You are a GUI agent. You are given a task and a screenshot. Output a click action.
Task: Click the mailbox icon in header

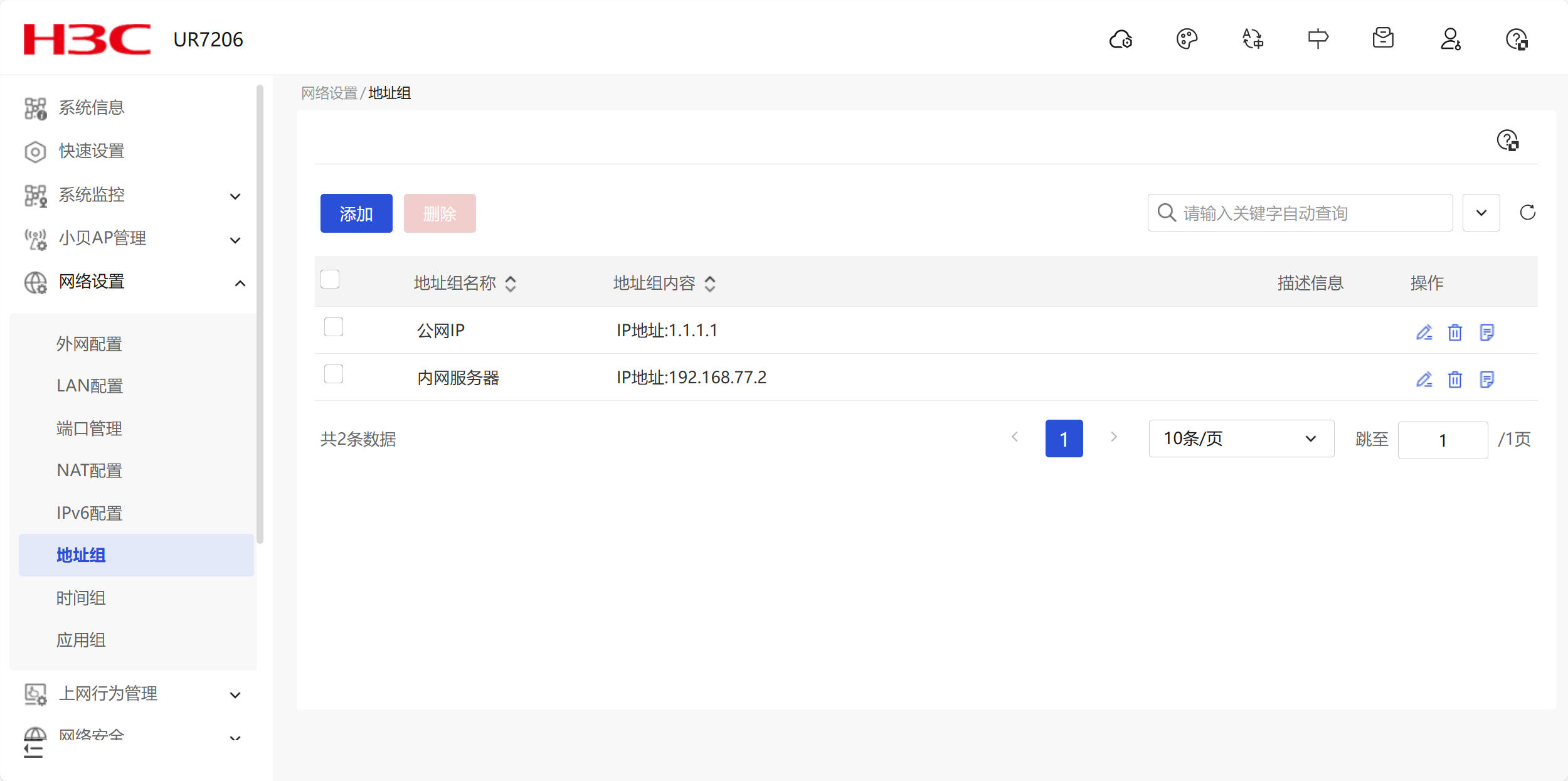[x=1383, y=38]
